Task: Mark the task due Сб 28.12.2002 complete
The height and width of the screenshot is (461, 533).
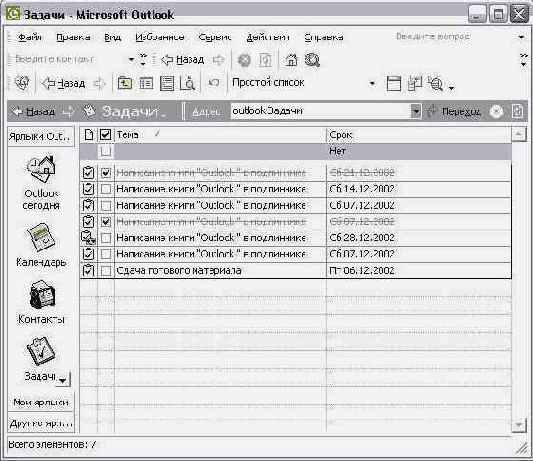Action: pyautogui.click(x=106, y=238)
